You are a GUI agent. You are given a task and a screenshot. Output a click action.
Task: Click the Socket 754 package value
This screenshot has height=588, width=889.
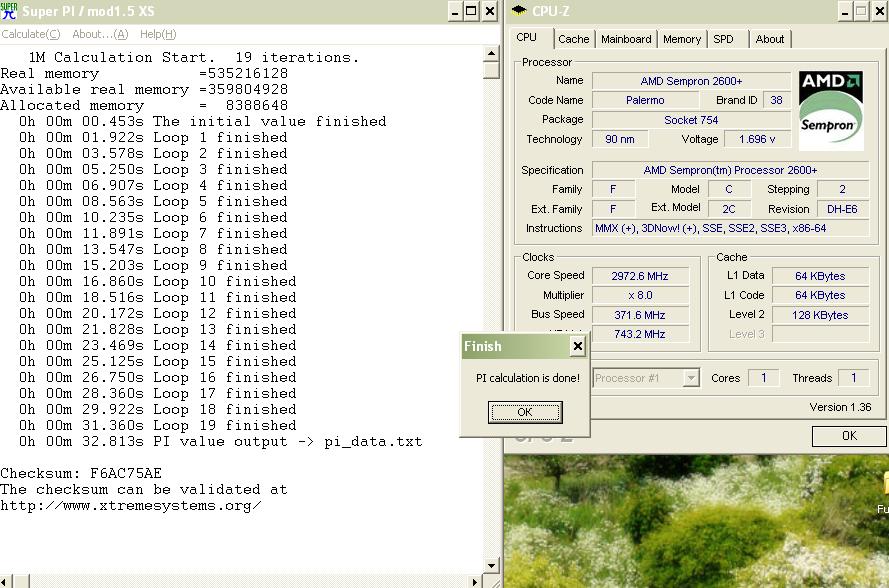pos(691,120)
